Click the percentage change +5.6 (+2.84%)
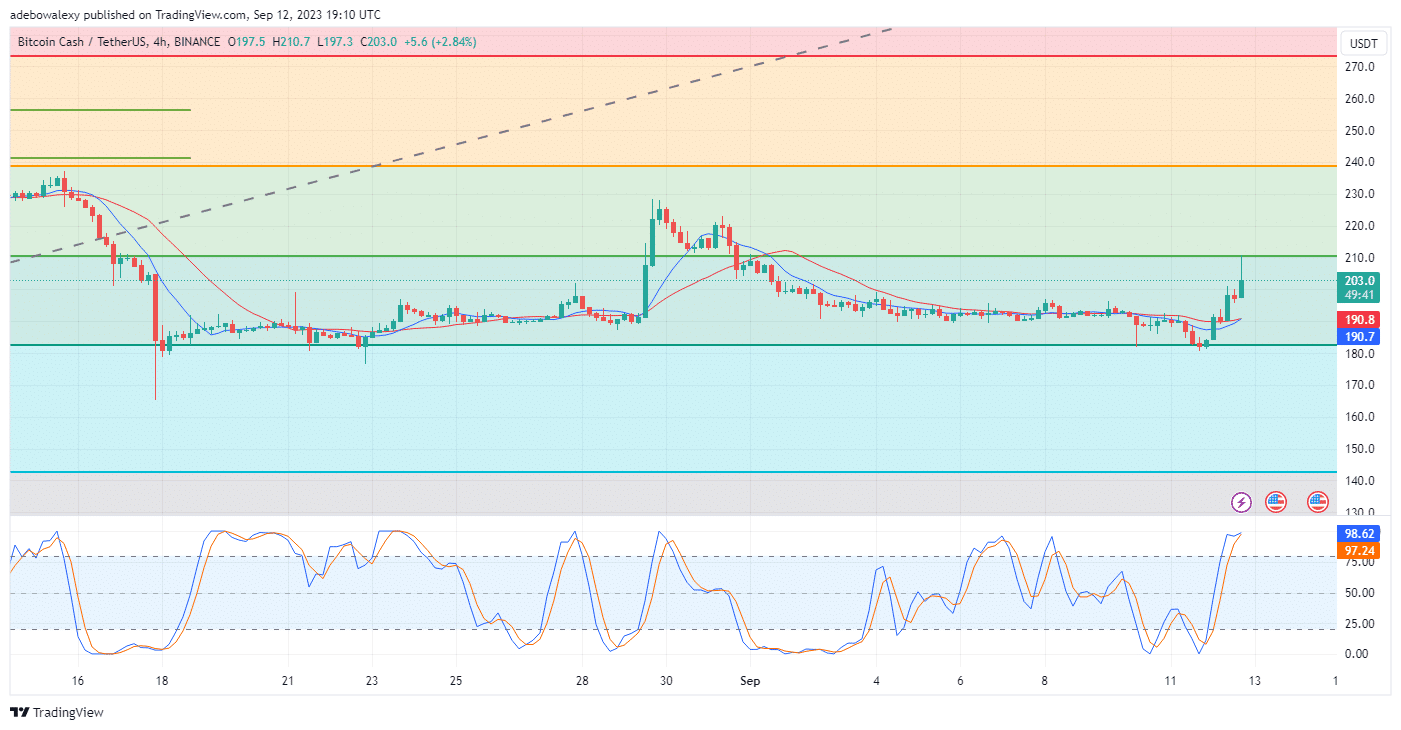The width and height of the screenshot is (1401, 730). [439, 42]
